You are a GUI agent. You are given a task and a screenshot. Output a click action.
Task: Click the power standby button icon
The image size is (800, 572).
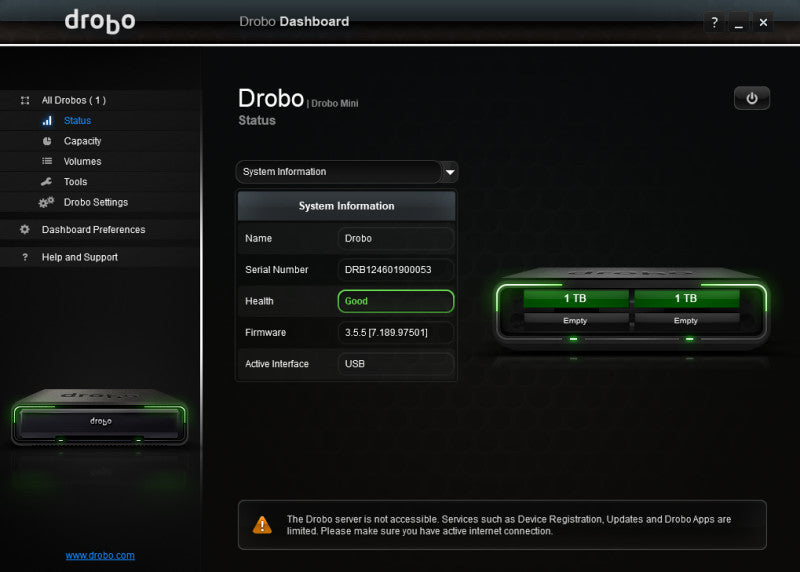pyautogui.click(x=752, y=98)
